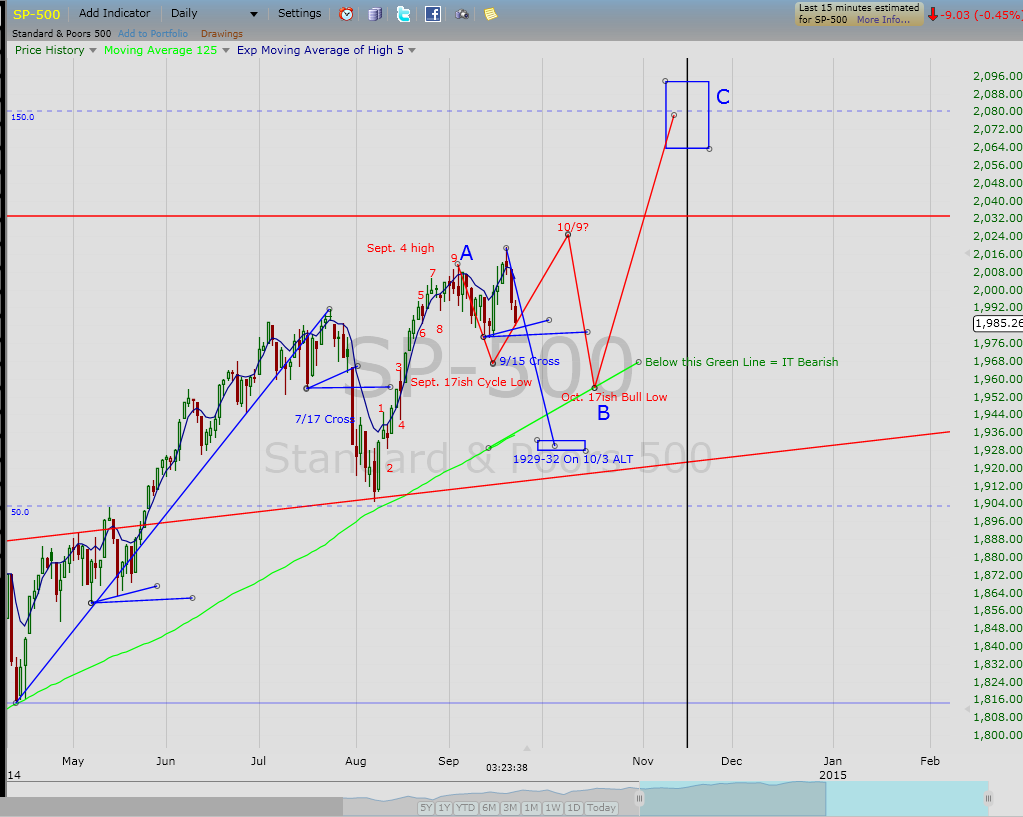This screenshot has height=817, width=1023.
Task: Click the large blue letter B label
Action: click(603, 413)
